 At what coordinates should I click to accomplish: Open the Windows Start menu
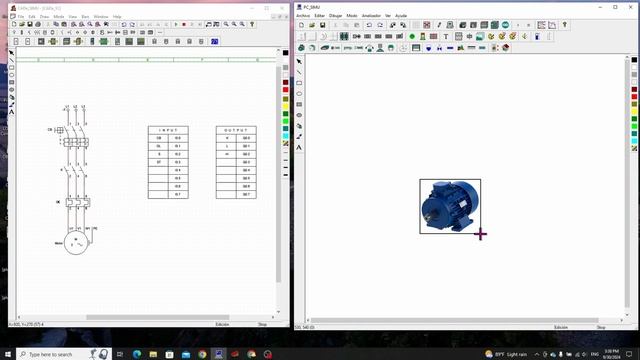[7, 354]
